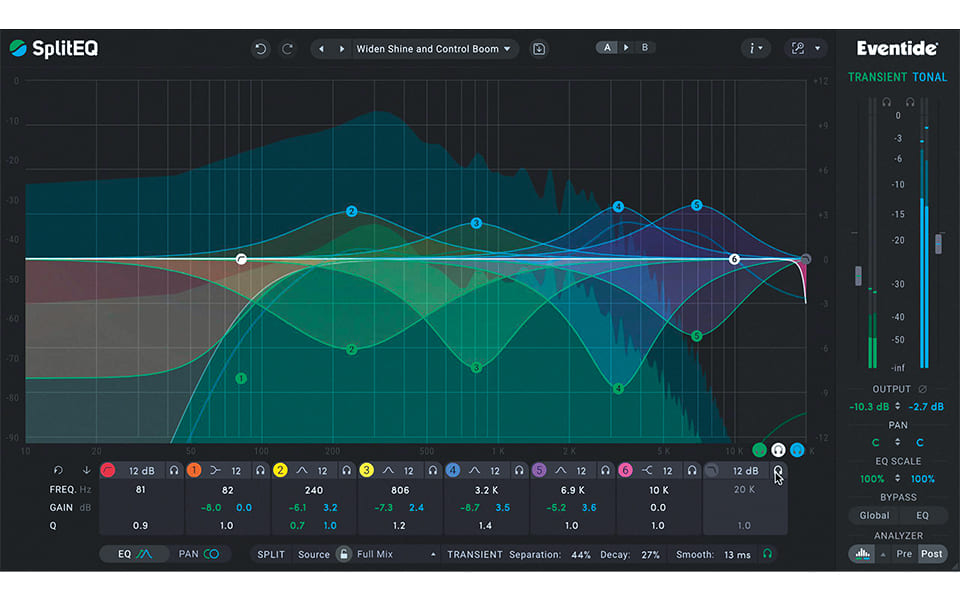The width and height of the screenshot is (960, 600).
Task: Switch to the PAN view tab
Action: [199, 554]
